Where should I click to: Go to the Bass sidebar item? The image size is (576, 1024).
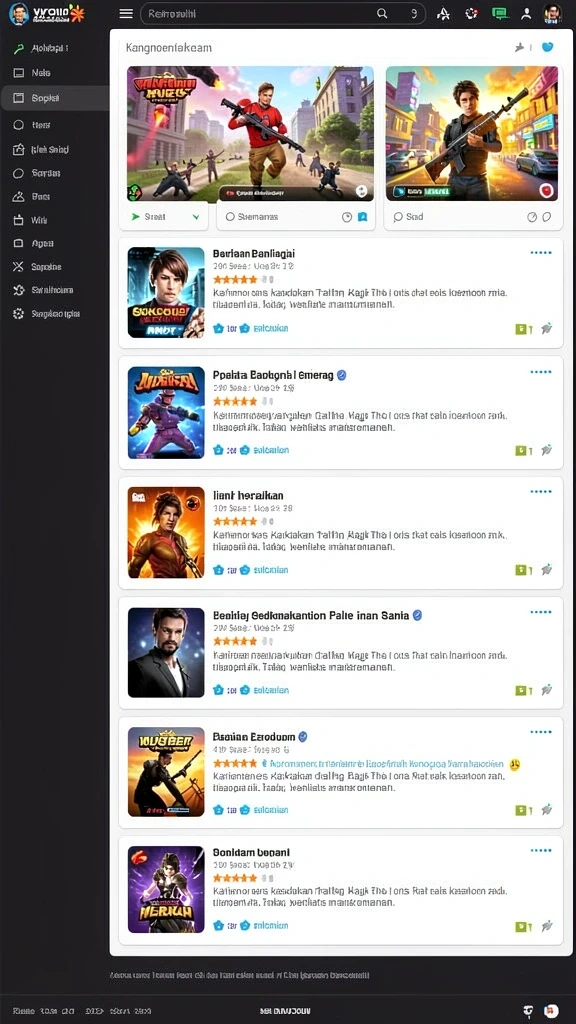point(40,196)
